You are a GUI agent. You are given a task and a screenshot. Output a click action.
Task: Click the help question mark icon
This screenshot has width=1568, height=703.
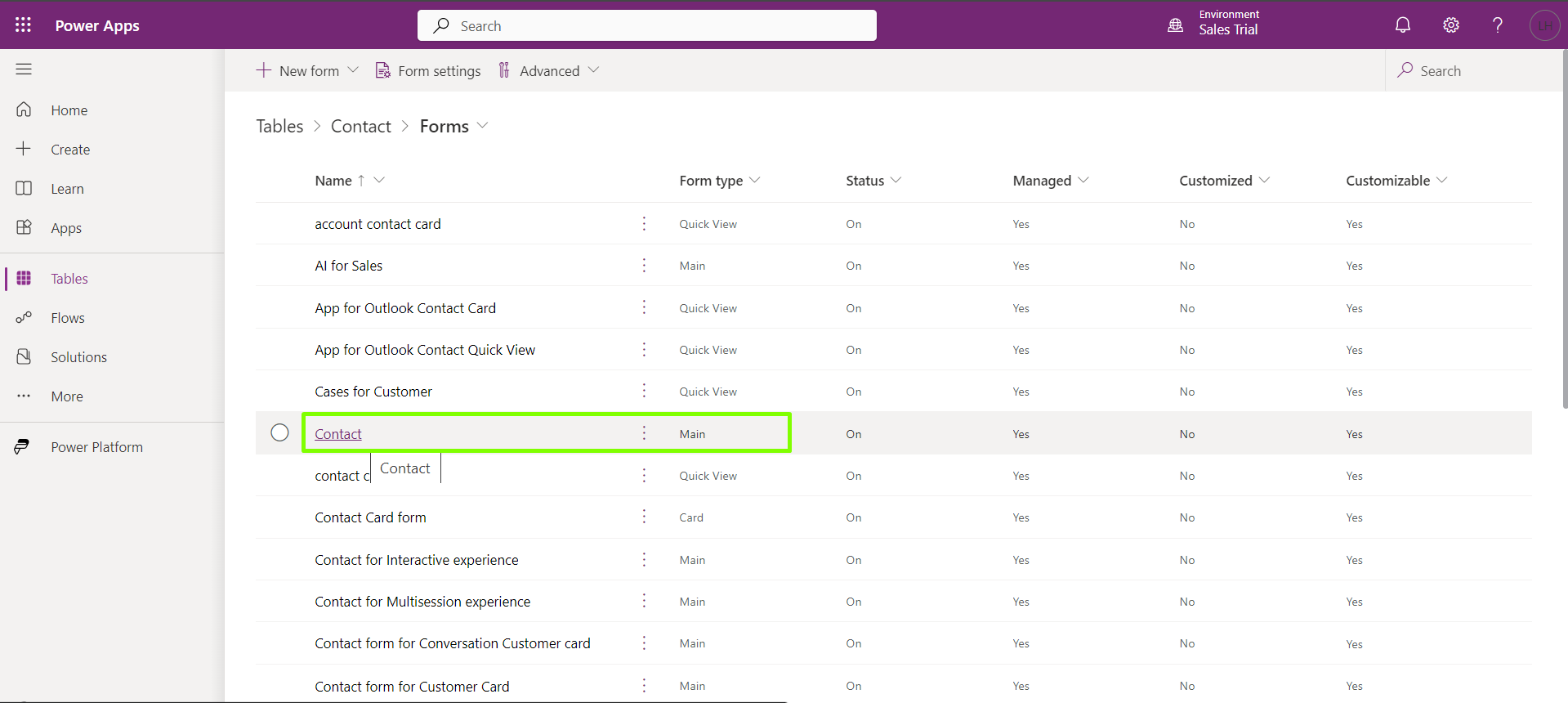[1497, 25]
